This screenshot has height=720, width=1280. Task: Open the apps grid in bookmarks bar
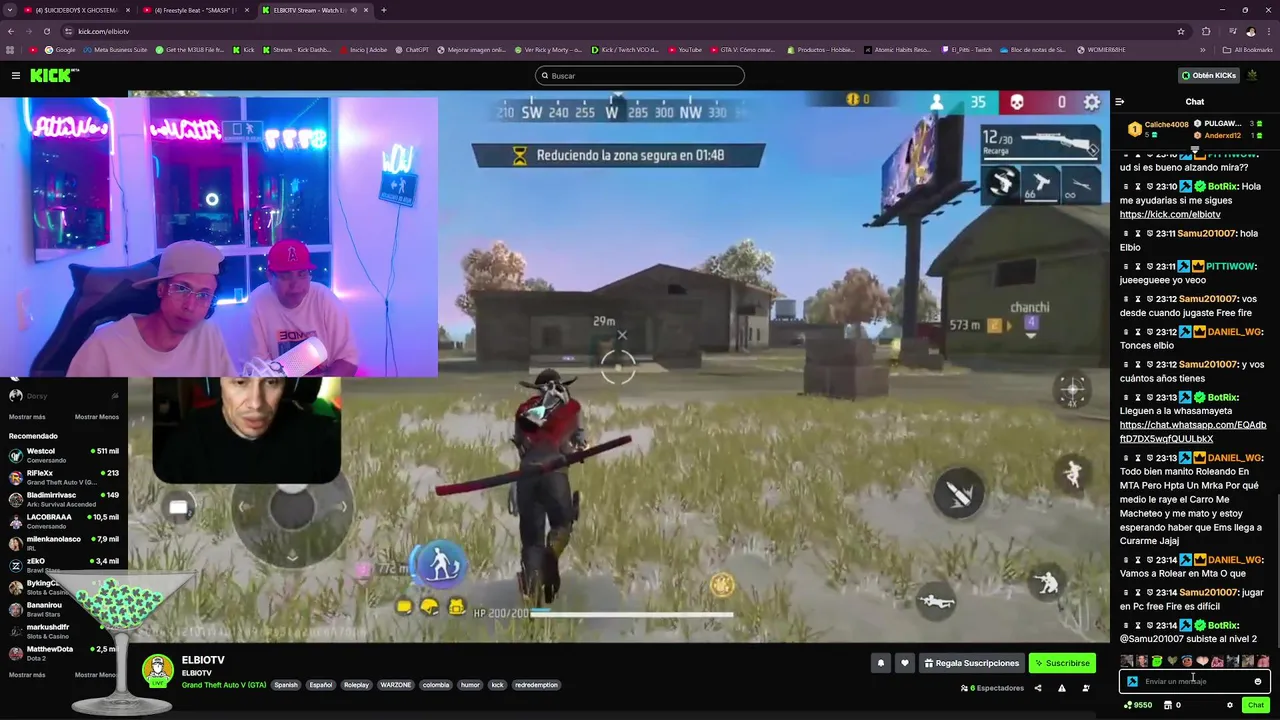pos(10,50)
